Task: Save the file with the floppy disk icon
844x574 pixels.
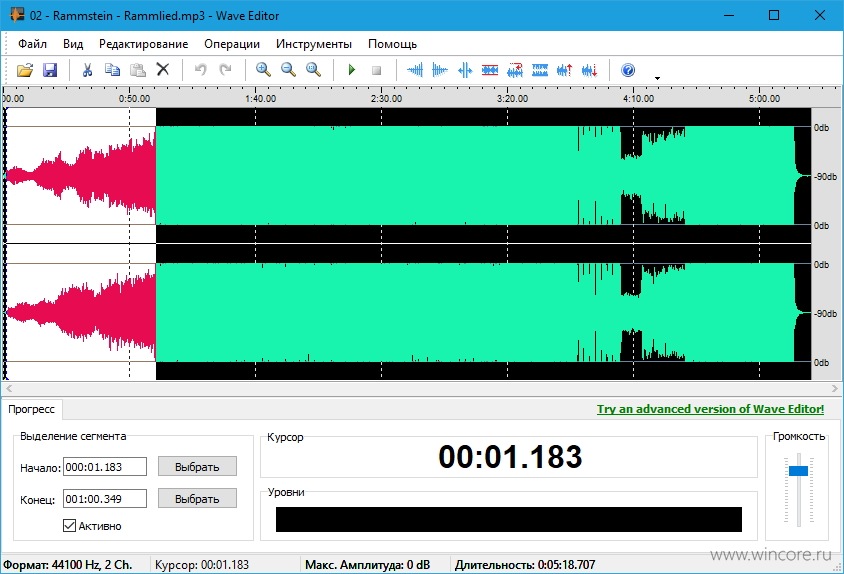Action: [50, 70]
